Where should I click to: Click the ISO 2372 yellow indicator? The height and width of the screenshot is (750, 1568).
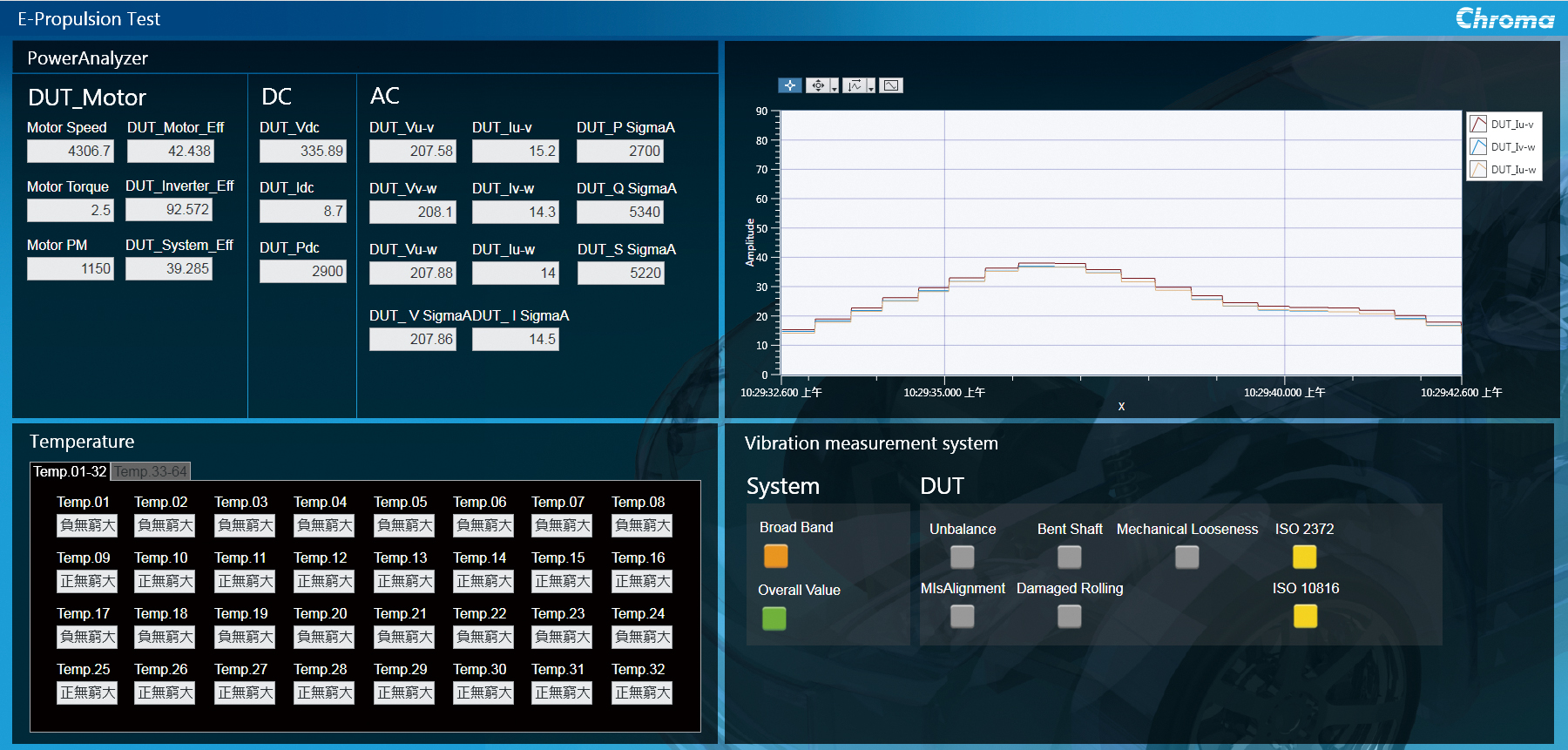[1304, 557]
